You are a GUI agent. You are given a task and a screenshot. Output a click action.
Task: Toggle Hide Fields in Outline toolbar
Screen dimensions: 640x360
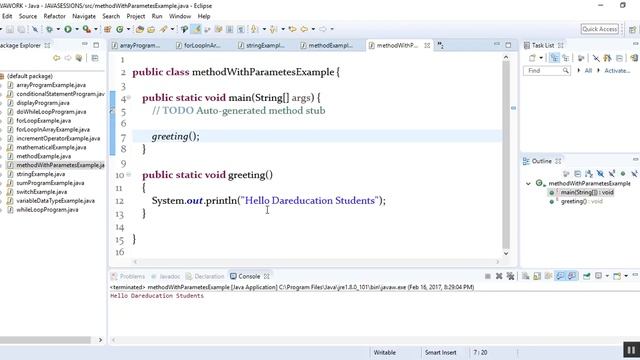[600, 174]
